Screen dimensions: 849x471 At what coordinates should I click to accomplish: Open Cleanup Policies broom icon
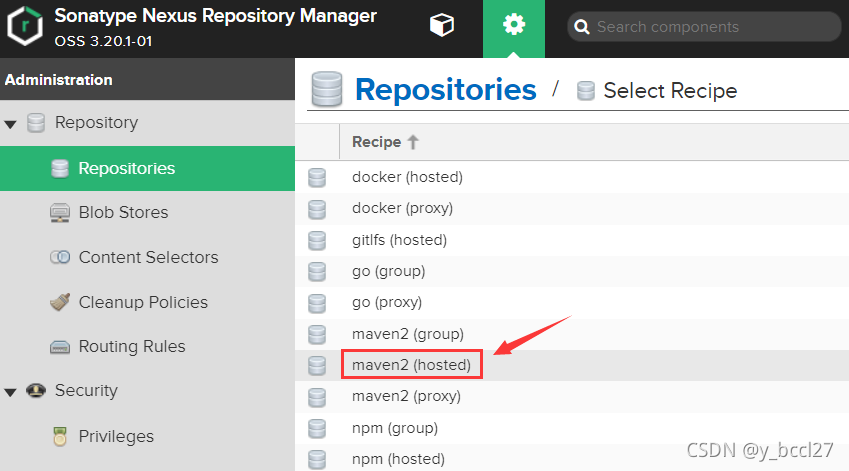pos(60,302)
